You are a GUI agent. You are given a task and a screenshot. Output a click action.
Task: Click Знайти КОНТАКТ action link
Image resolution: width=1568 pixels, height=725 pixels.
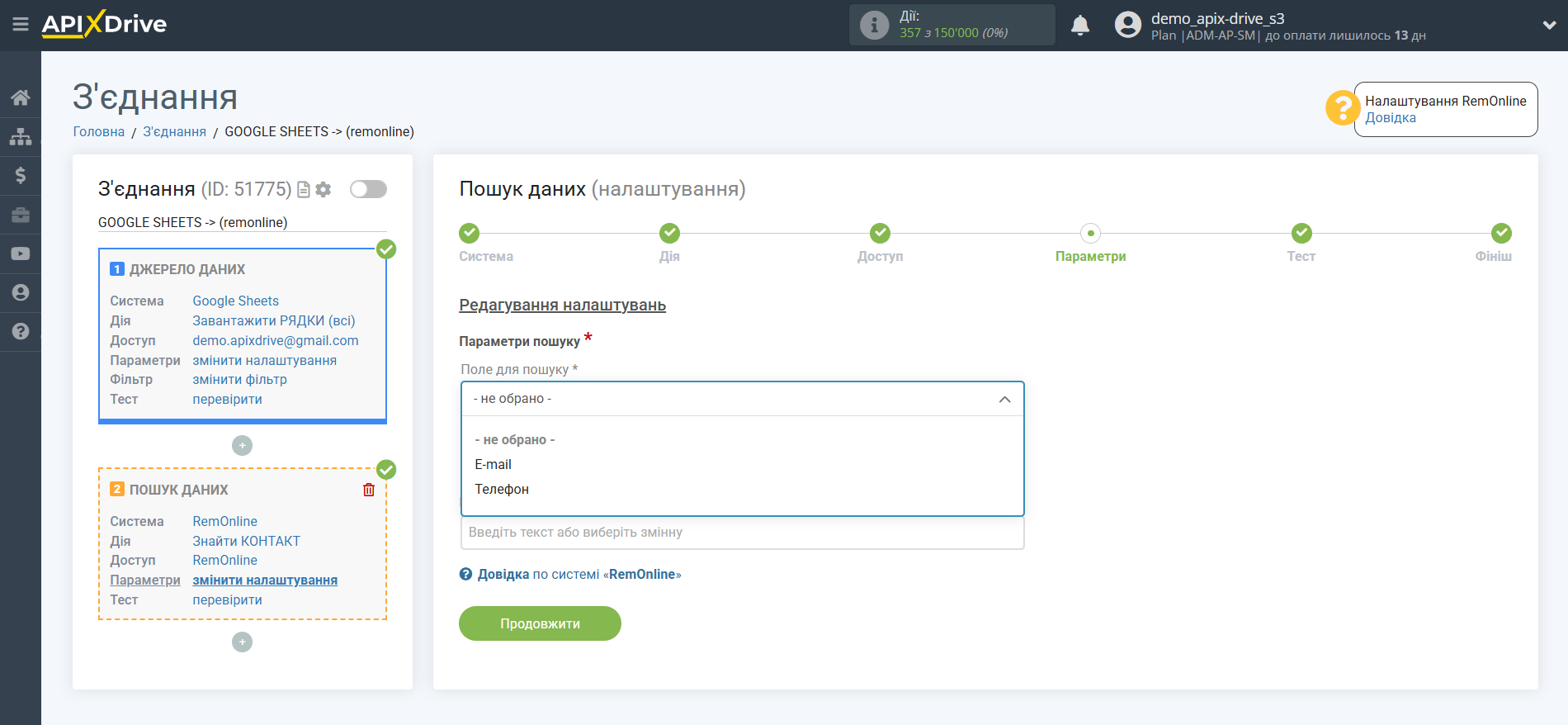click(x=246, y=541)
